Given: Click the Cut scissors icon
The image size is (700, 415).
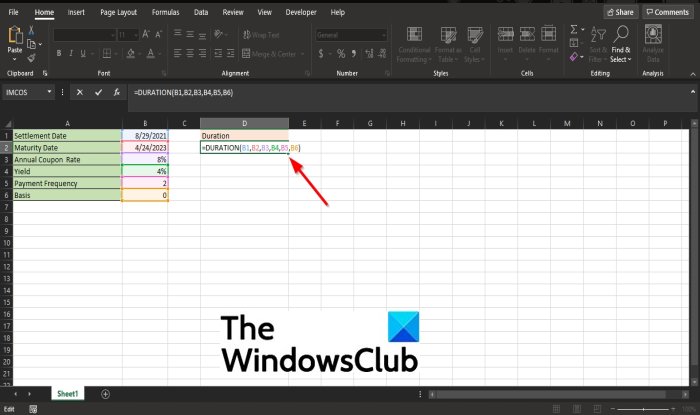Looking at the screenshot, I should [33, 30].
